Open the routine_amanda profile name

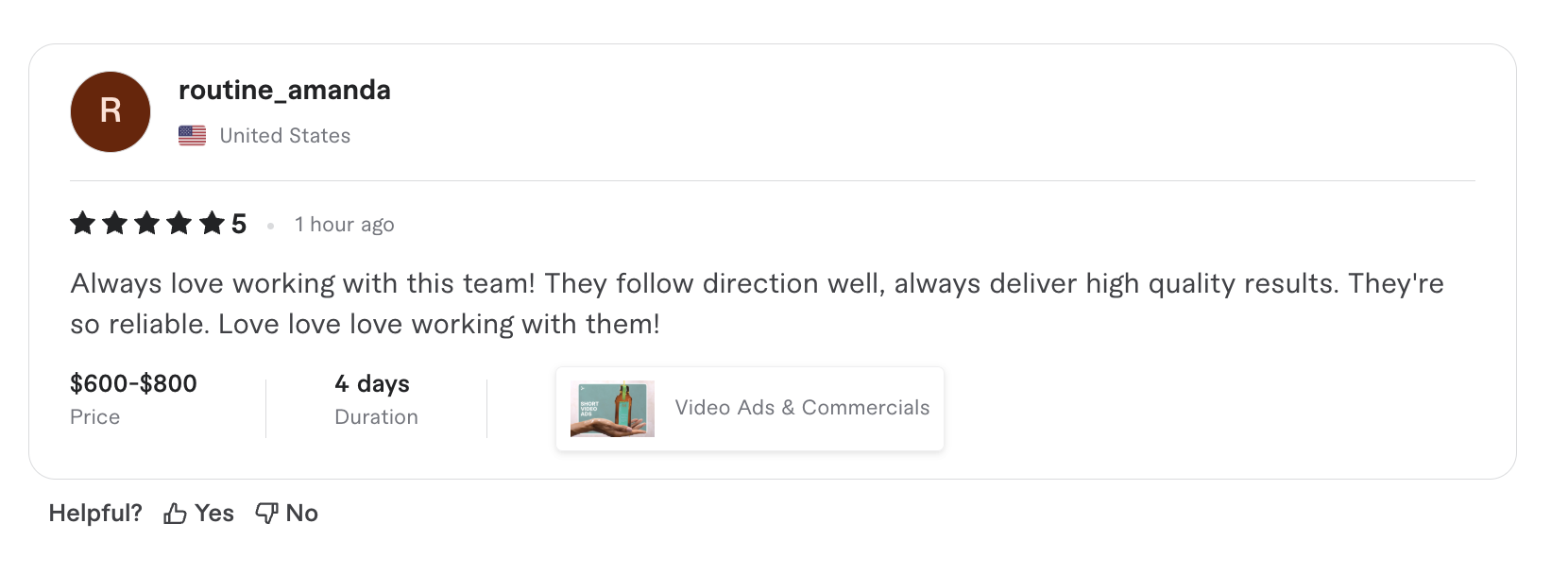coord(284,91)
